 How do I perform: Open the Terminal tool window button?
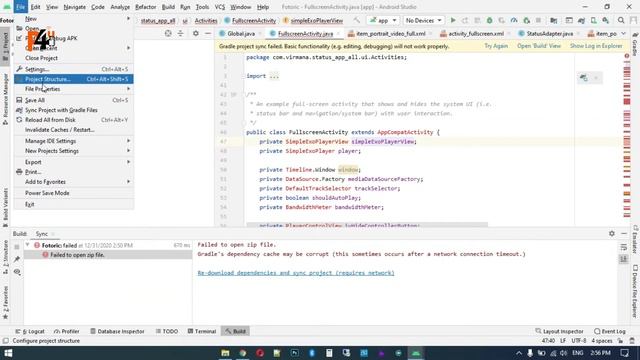202,331
